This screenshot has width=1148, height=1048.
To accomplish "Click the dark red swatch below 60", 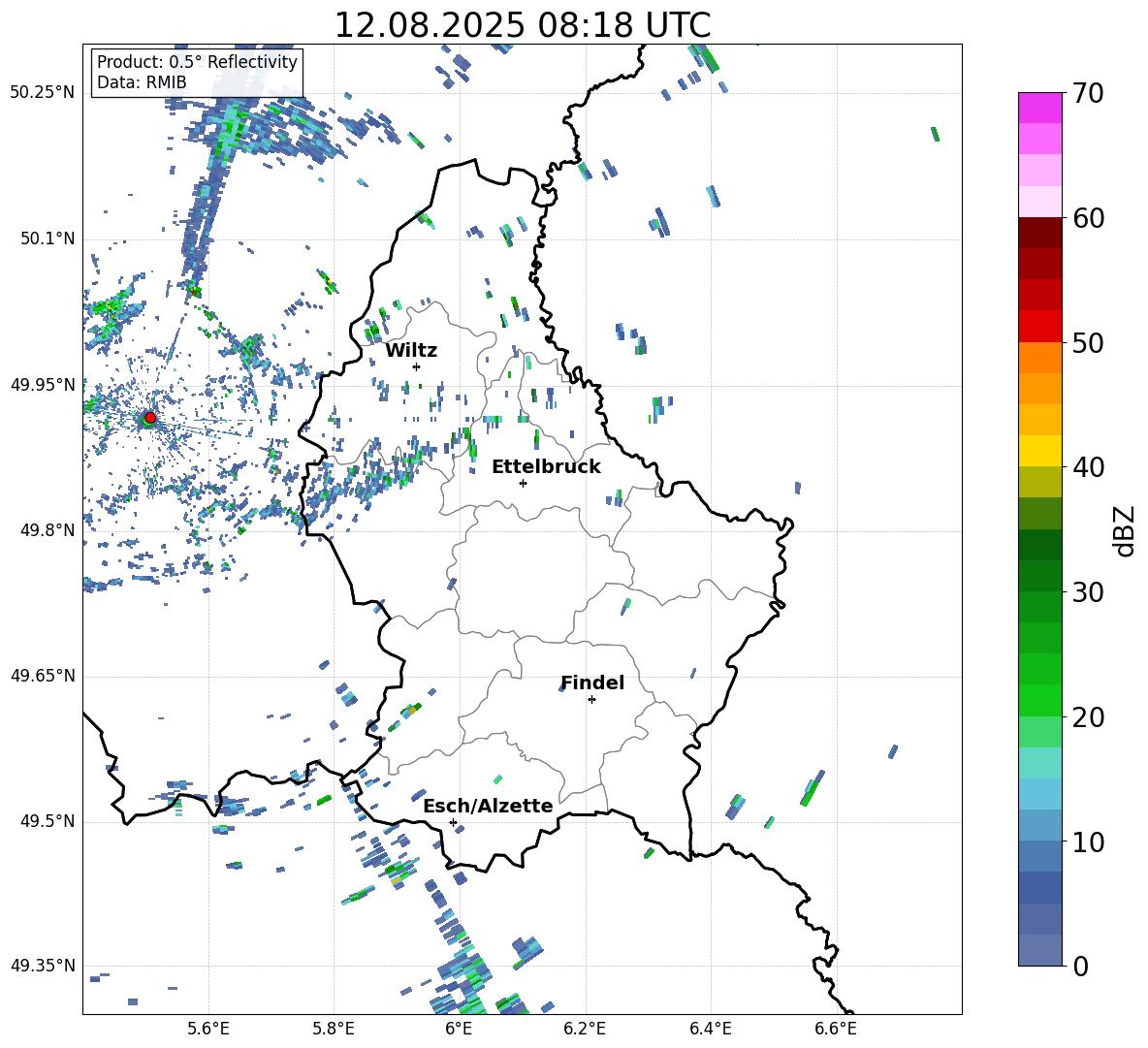I will [1039, 233].
